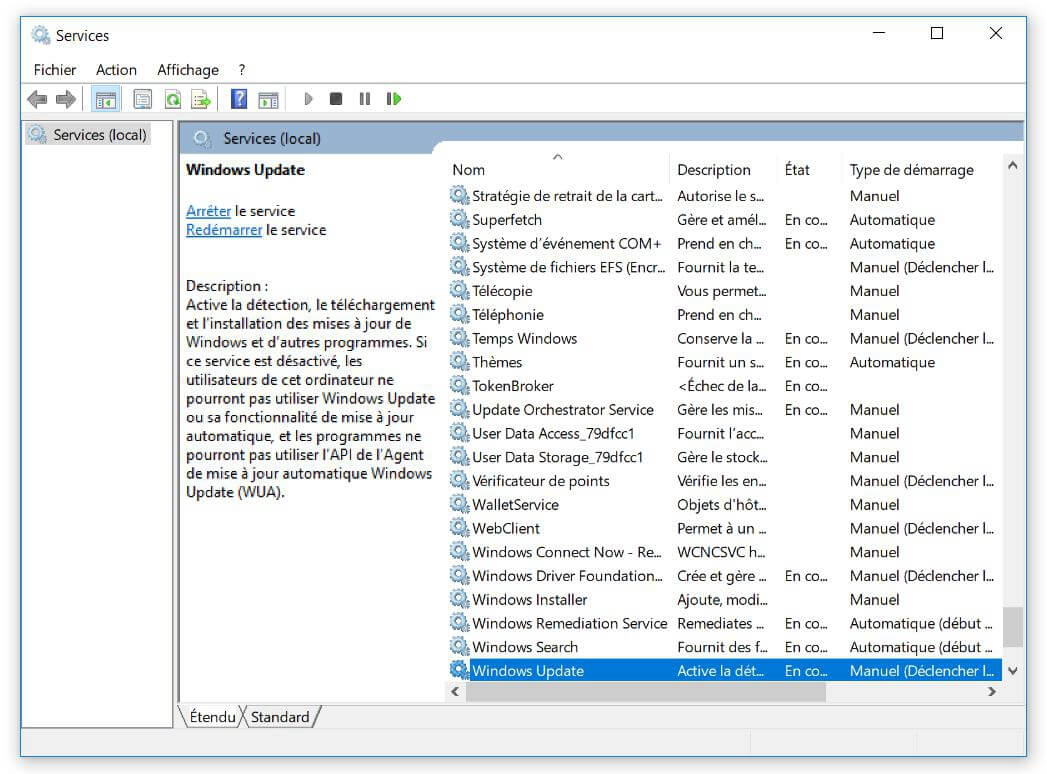Select the Système de fichiers EFS service
The width and height of the screenshot is (1047, 774).
point(724,267)
